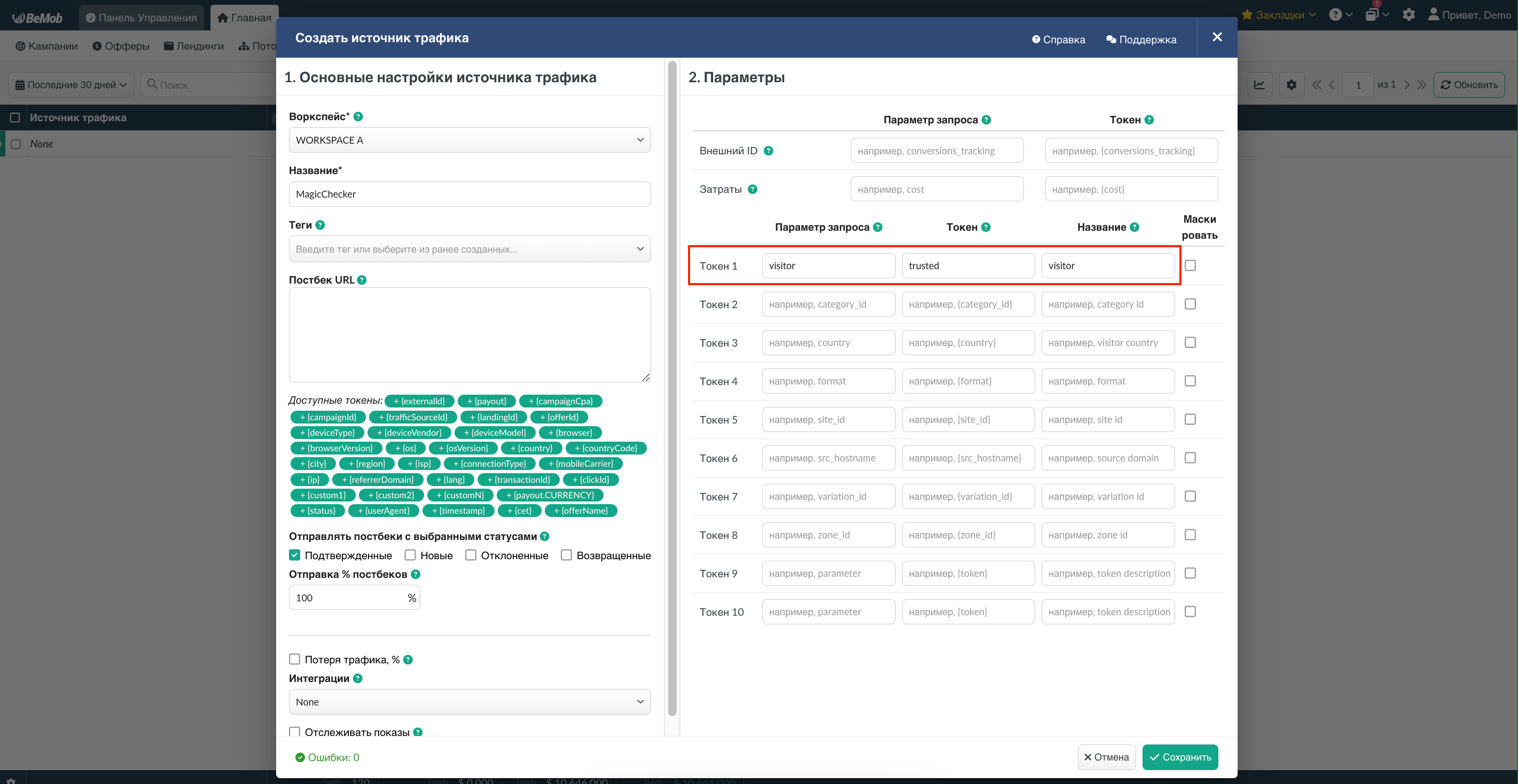Click help icon for Потеря трафика
Screen dimensions: 1518x784
[x=408, y=660]
